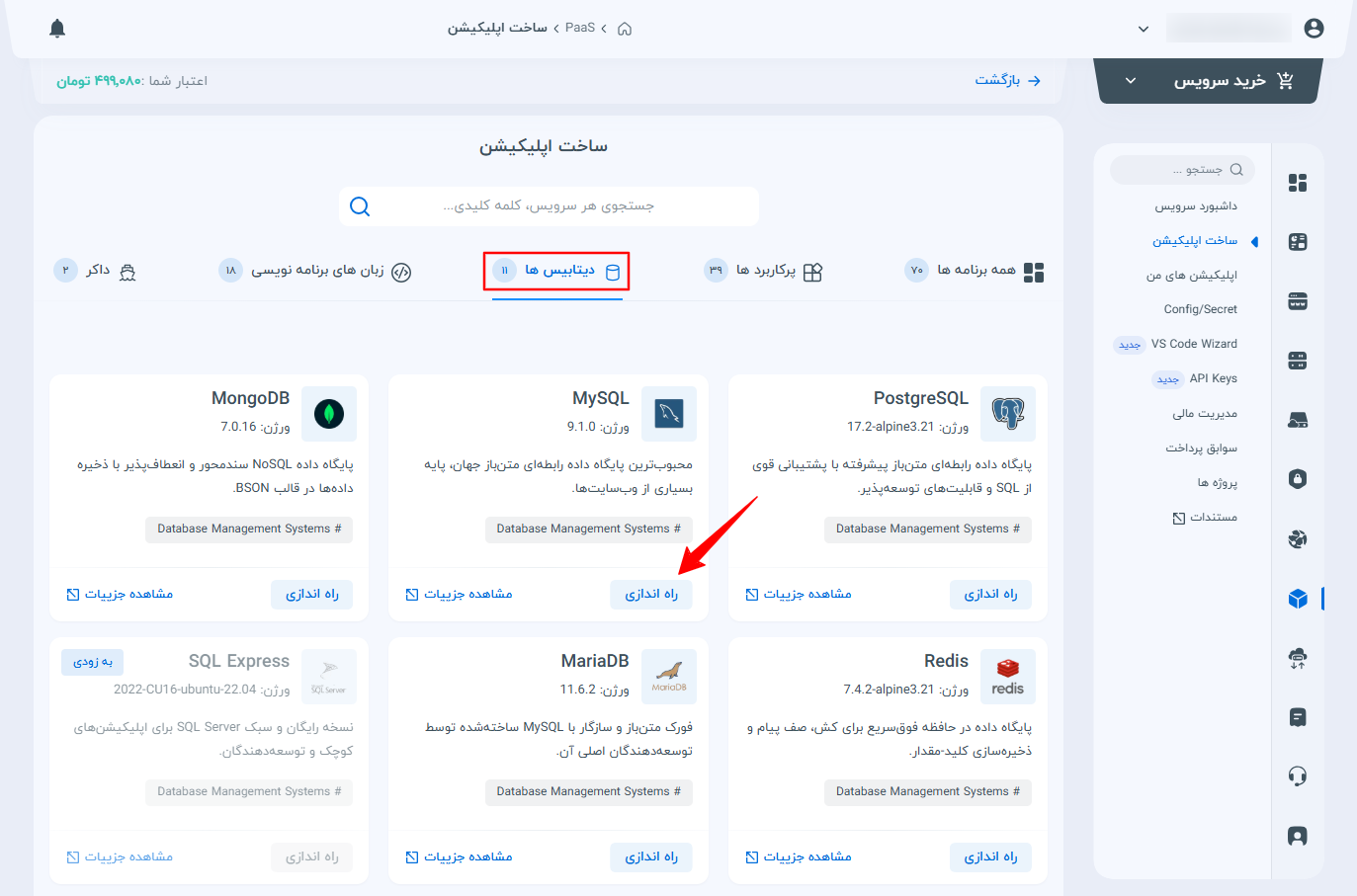This screenshot has width=1357, height=896.
Task: Open API Keys in sidebar menu
Action: (x=1214, y=378)
